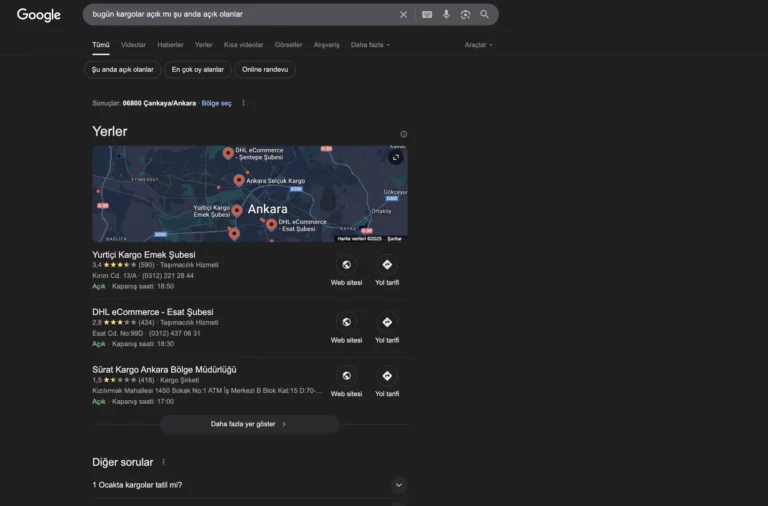The width and height of the screenshot is (768, 506).
Task: Expand '1 Ocakta kargolar tatil mi?' question
Action: (398, 485)
